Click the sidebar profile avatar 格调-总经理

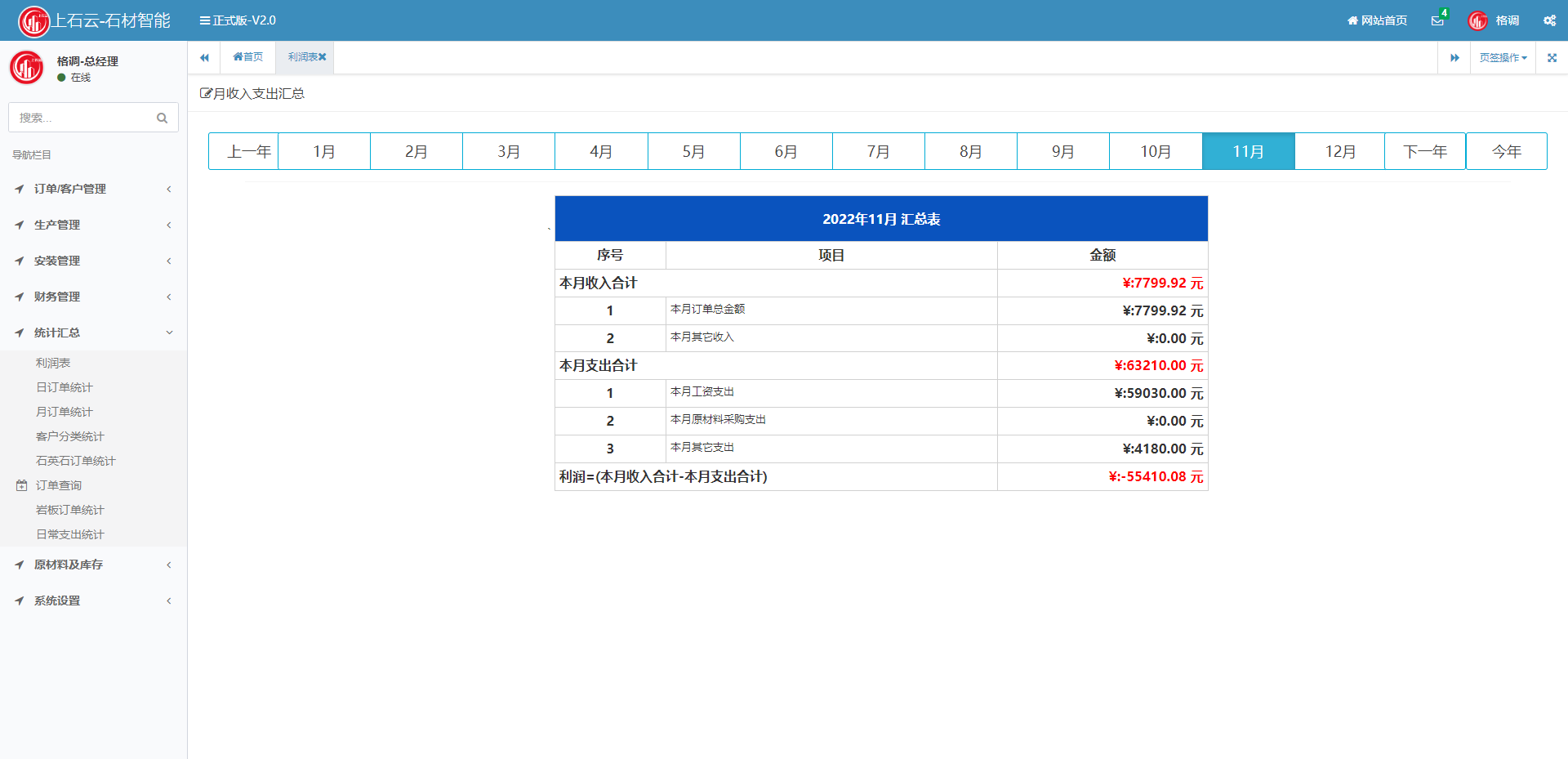click(x=27, y=68)
